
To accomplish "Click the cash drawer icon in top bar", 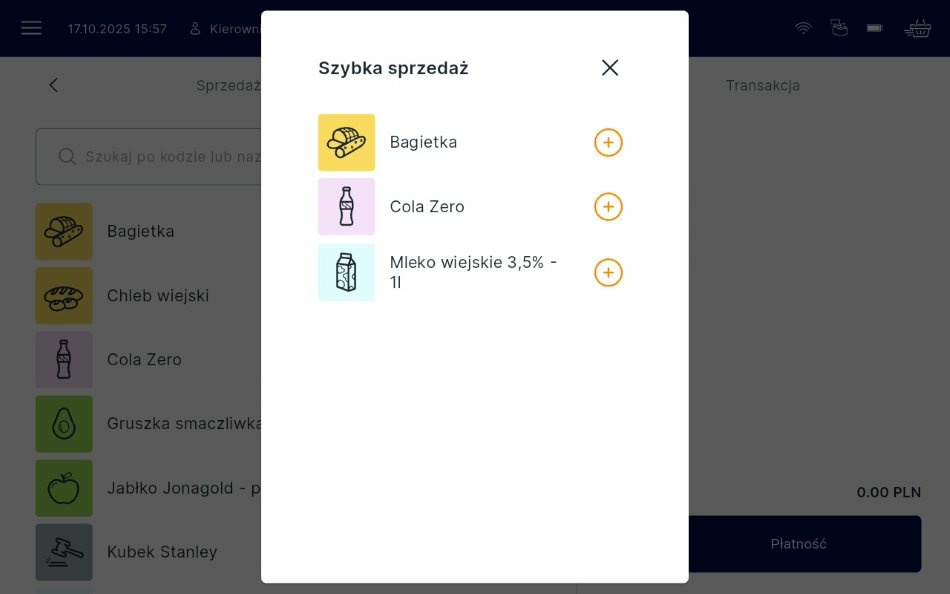I will click(x=839, y=28).
